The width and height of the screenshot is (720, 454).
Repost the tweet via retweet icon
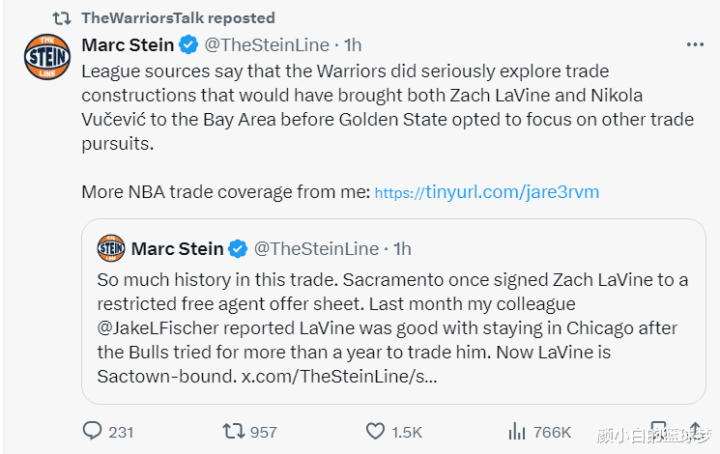pos(232,432)
